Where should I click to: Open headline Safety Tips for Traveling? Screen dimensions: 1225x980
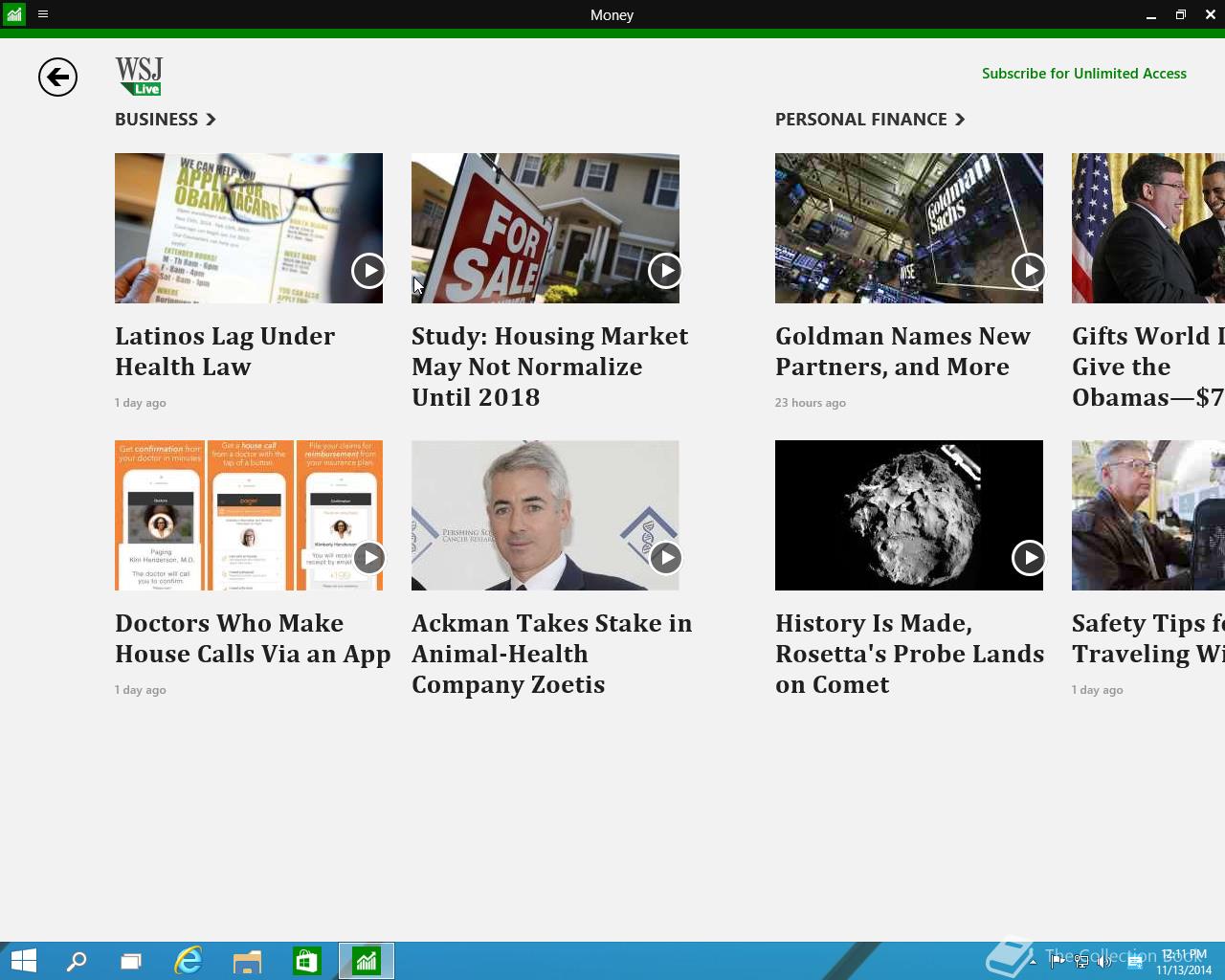1148,638
